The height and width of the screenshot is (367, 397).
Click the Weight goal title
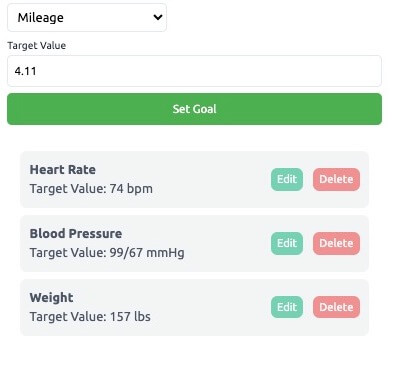tap(51, 298)
